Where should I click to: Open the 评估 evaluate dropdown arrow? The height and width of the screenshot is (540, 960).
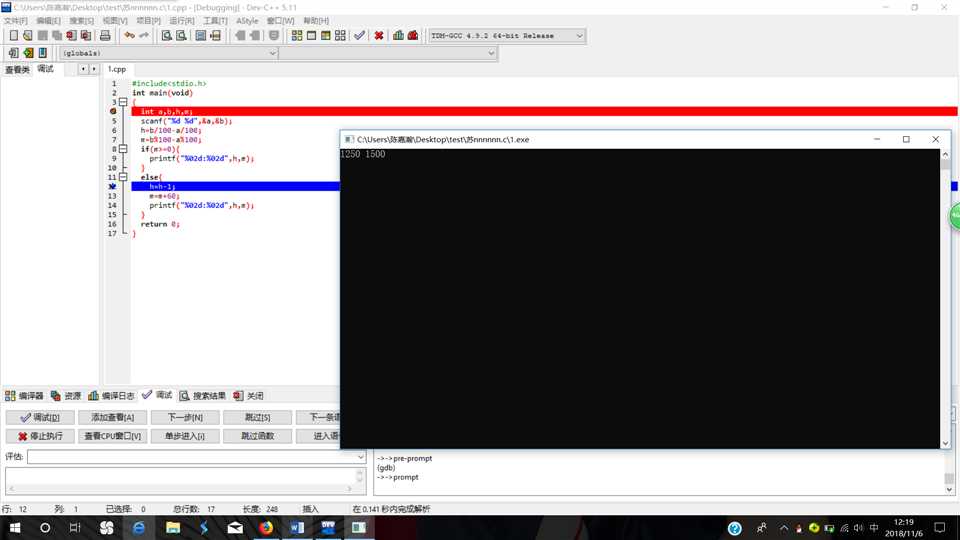click(x=360, y=457)
